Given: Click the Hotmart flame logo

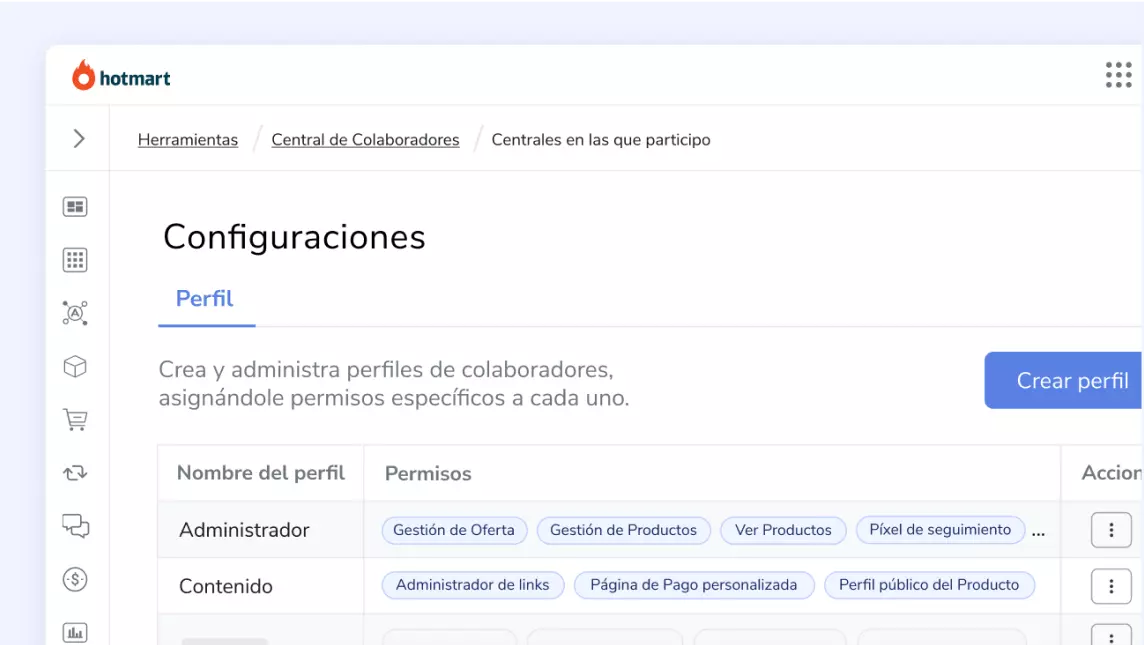Looking at the screenshot, I should 82,75.
